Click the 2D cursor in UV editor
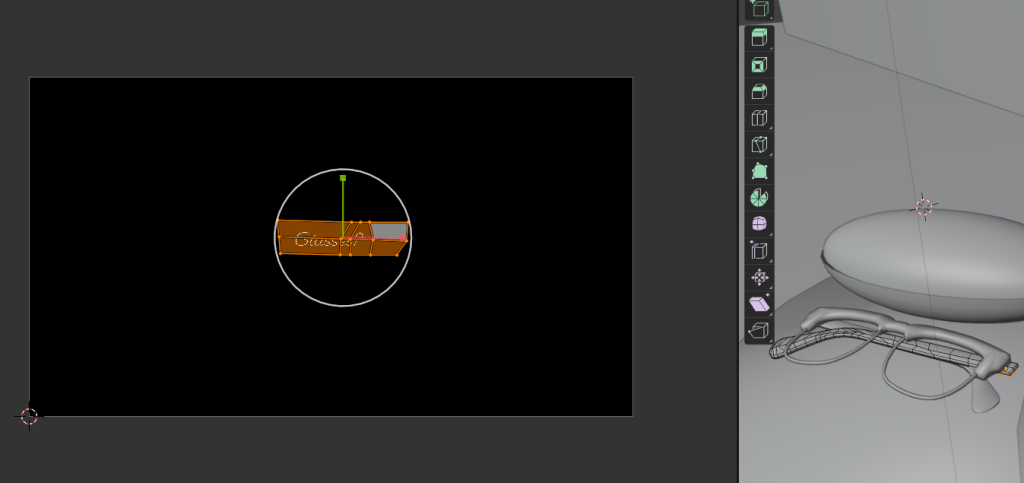1024x483 pixels. [29, 416]
